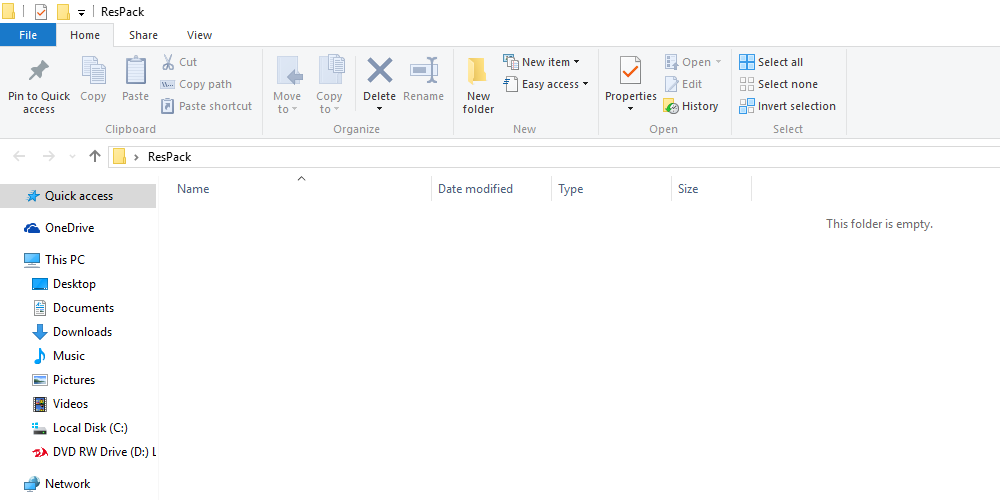Image resolution: width=1000 pixels, height=500 pixels.
Task: Open the Customize Quick Access Toolbar arrow
Action: [x=81, y=13]
